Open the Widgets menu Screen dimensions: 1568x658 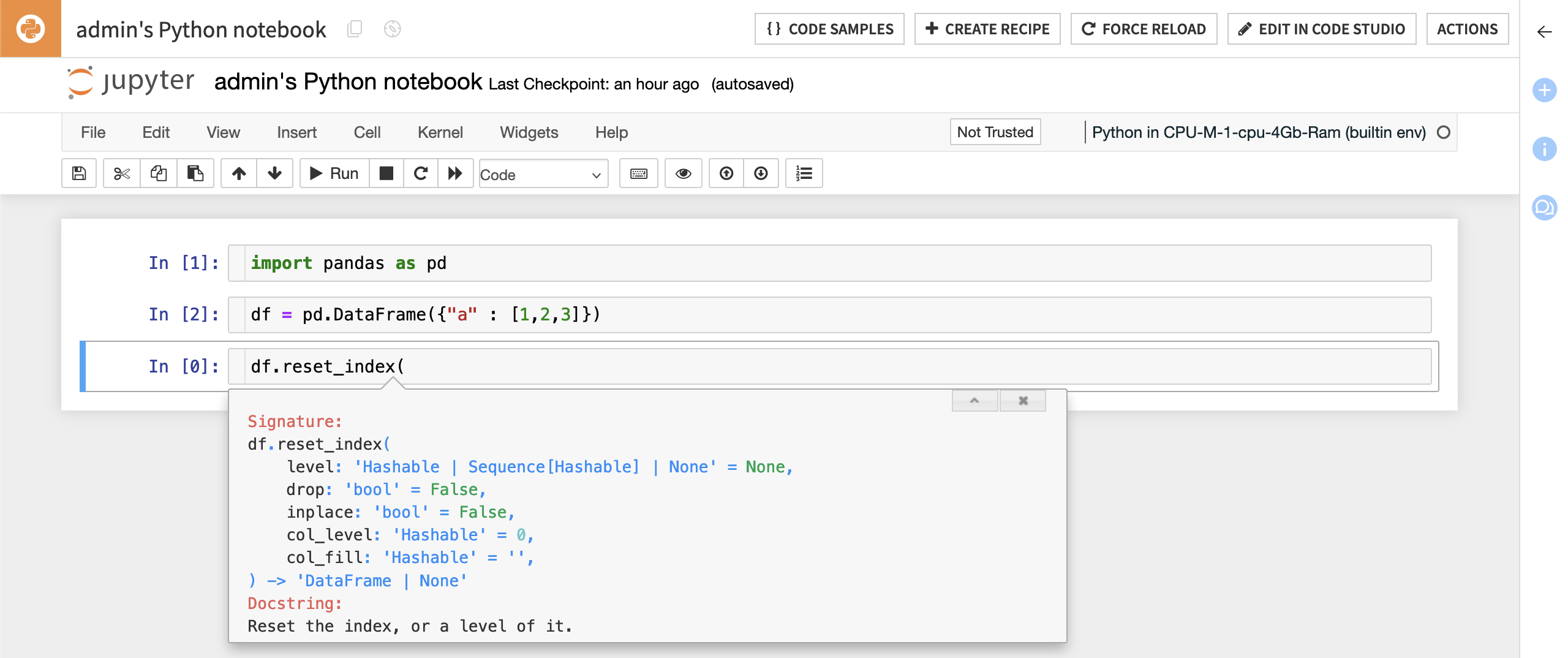click(529, 132)
